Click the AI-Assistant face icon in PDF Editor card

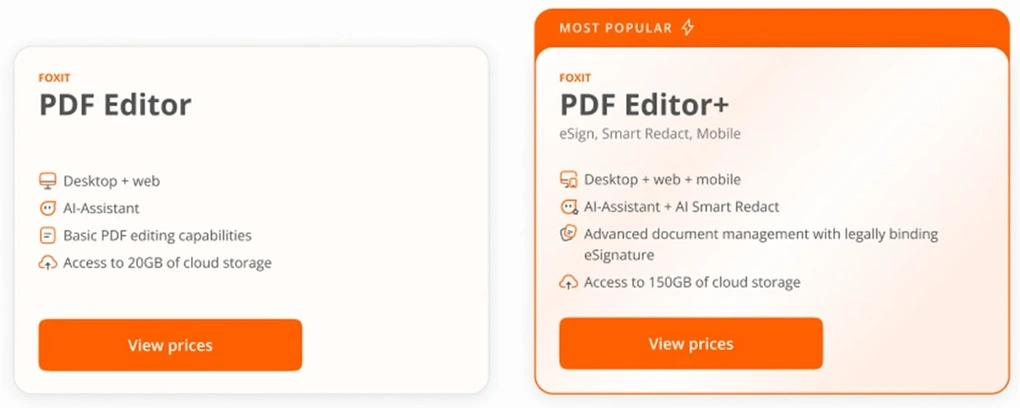47,208
